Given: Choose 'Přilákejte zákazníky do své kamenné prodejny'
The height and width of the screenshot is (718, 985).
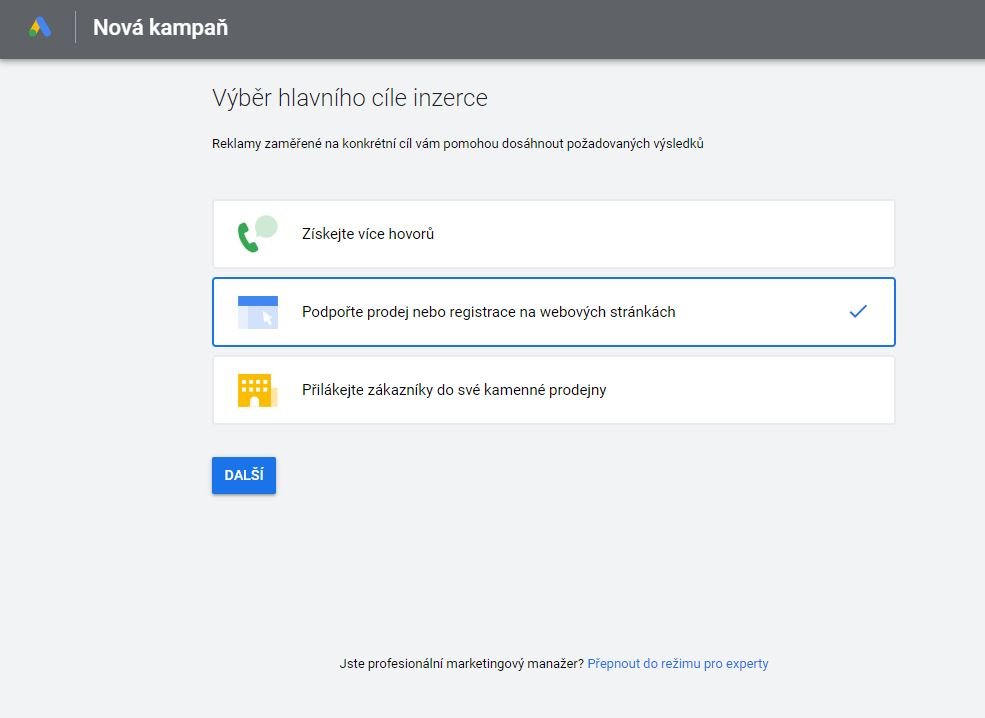Looking at the screenshot, I should pyautogui.click(x=553, y=390).
